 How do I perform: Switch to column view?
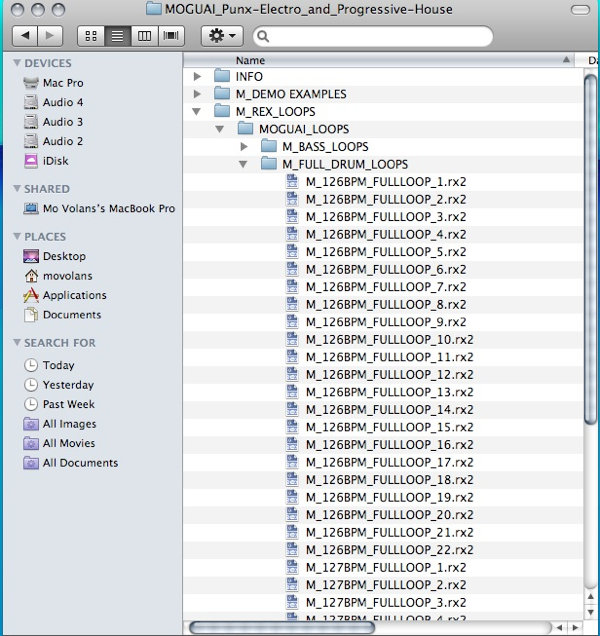click(x=144, y=36)
